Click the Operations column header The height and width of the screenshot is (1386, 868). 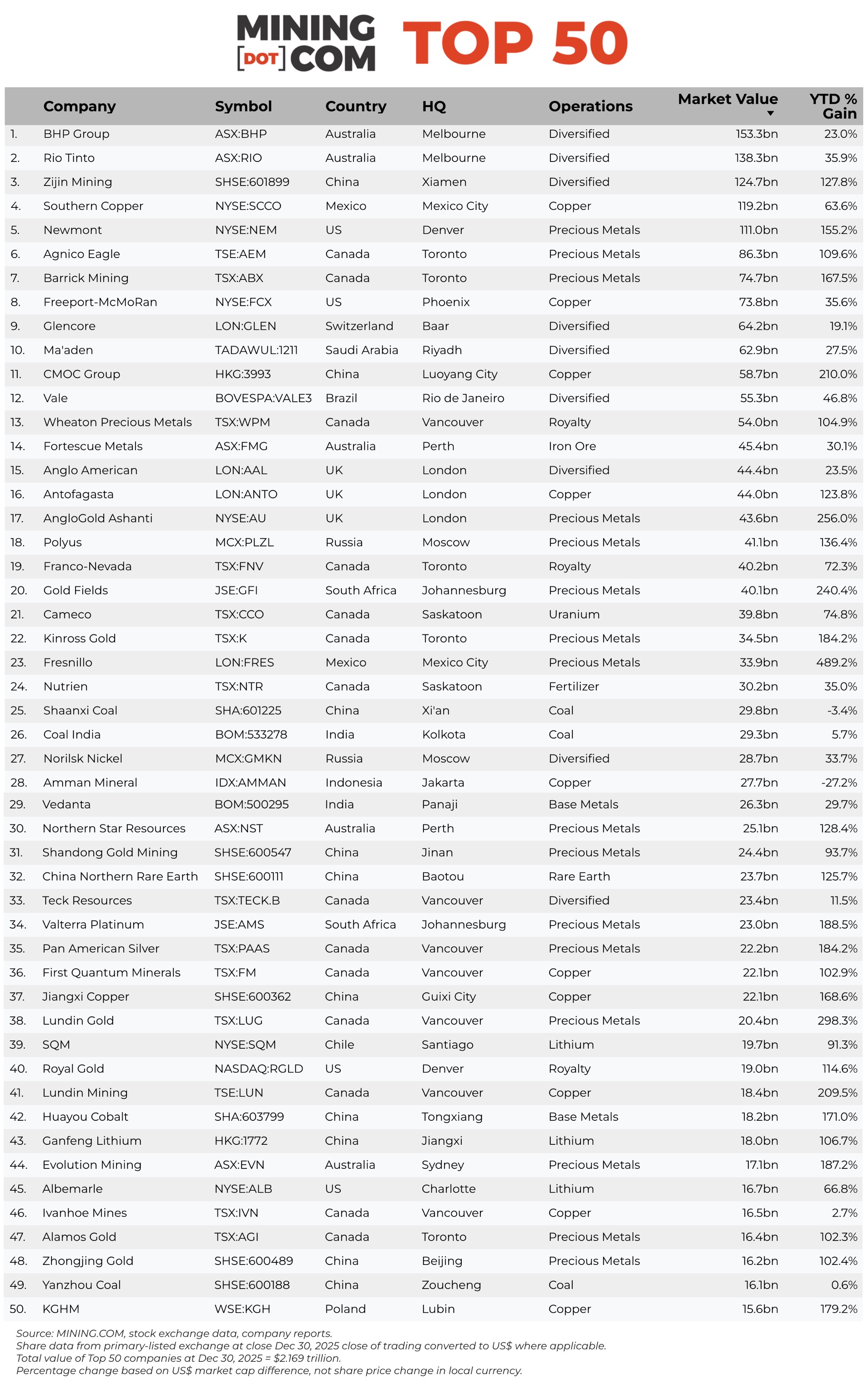pyautogui.click(x=590, y=106)
